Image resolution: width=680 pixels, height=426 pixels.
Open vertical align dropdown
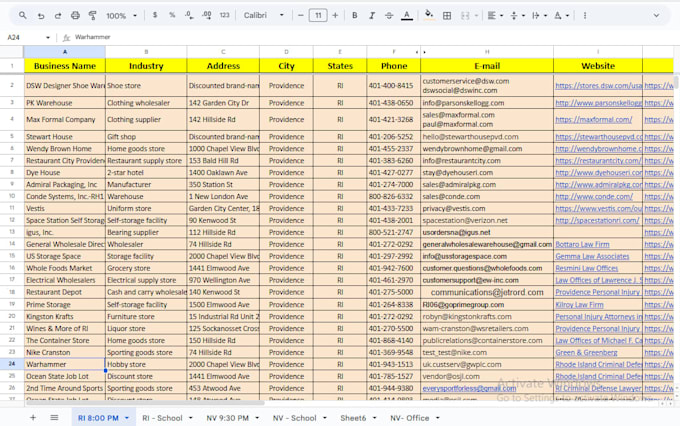click(517, 16)
